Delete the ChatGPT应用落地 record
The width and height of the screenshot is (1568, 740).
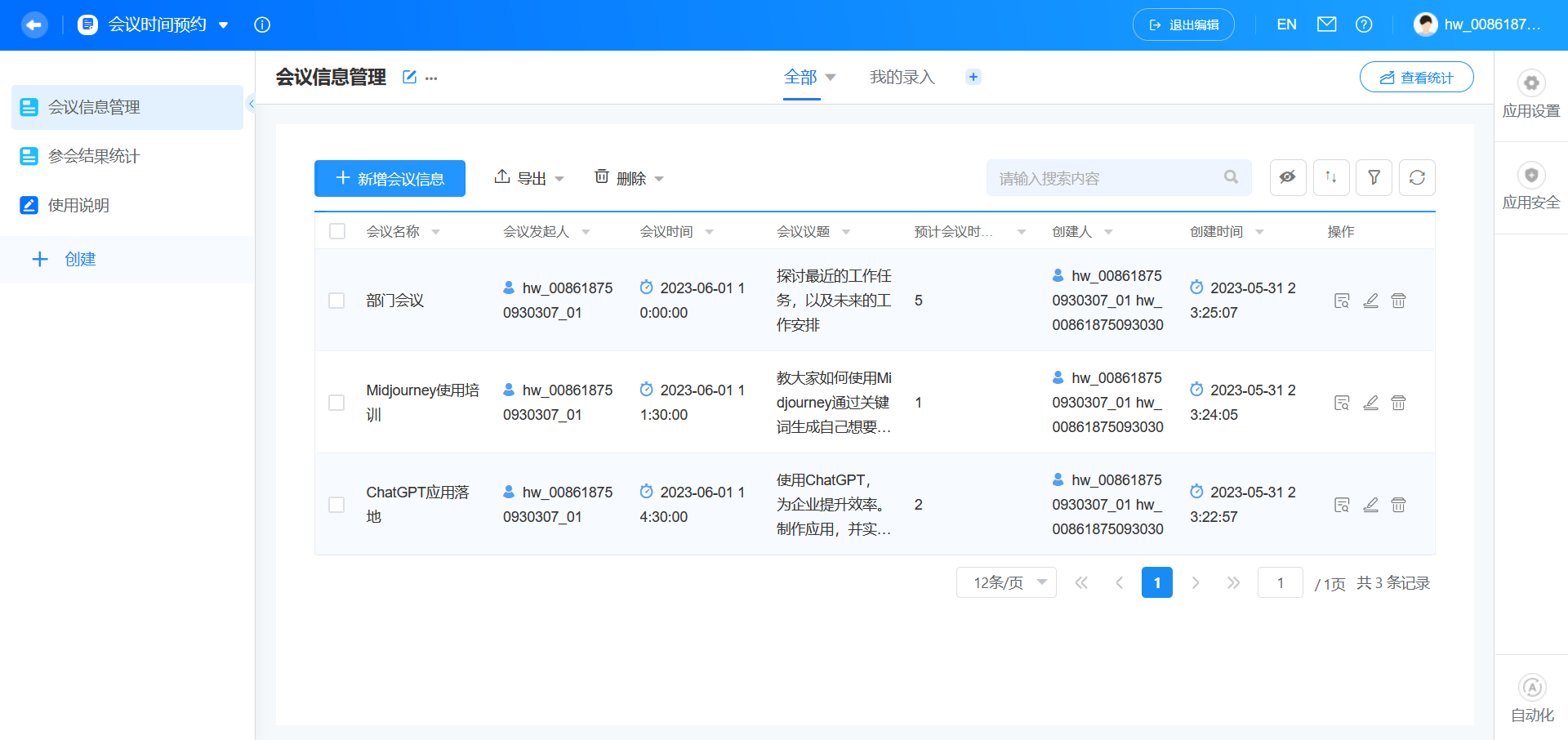1398,505
